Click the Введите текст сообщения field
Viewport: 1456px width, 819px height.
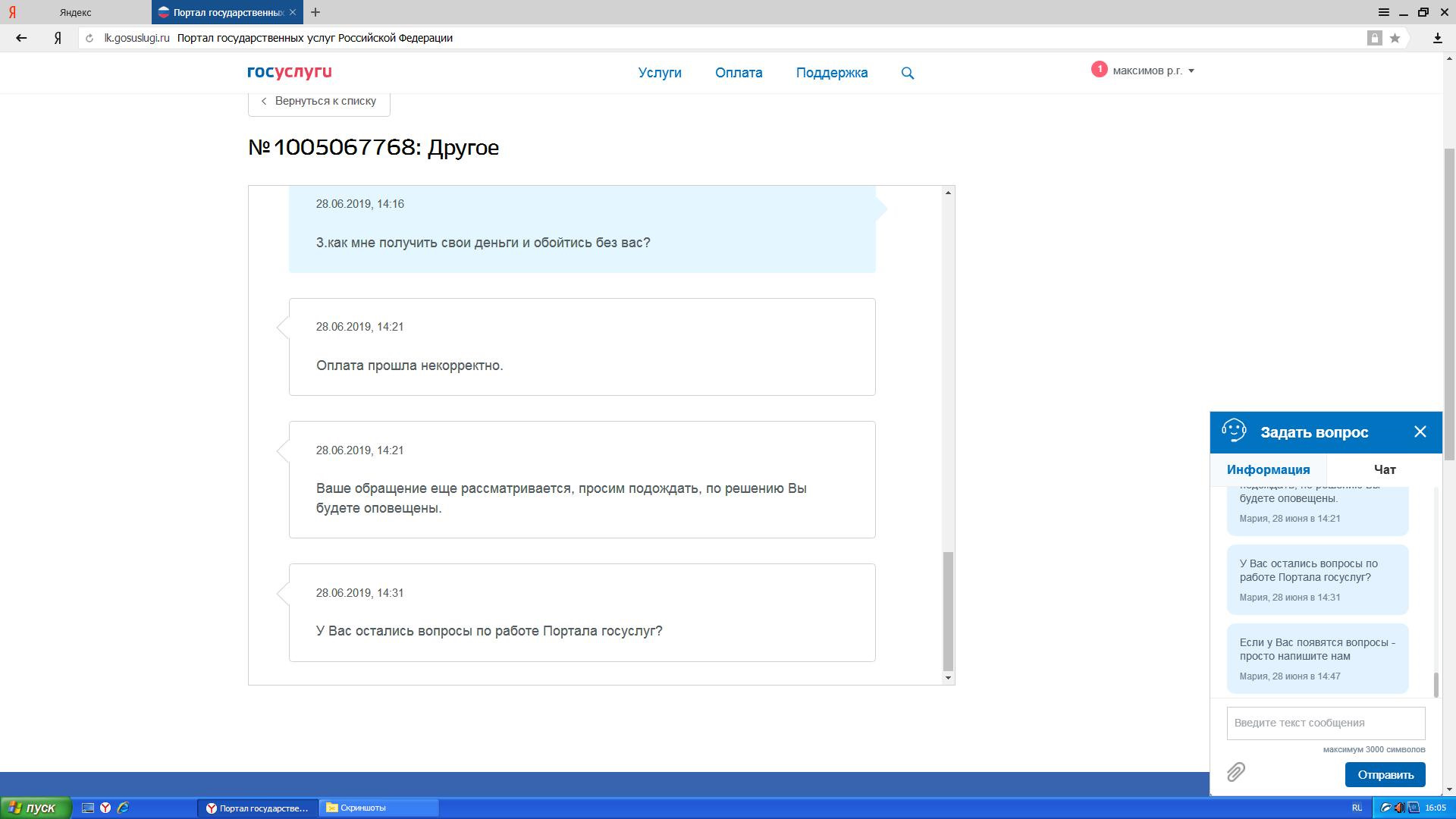click(1326, 723)
